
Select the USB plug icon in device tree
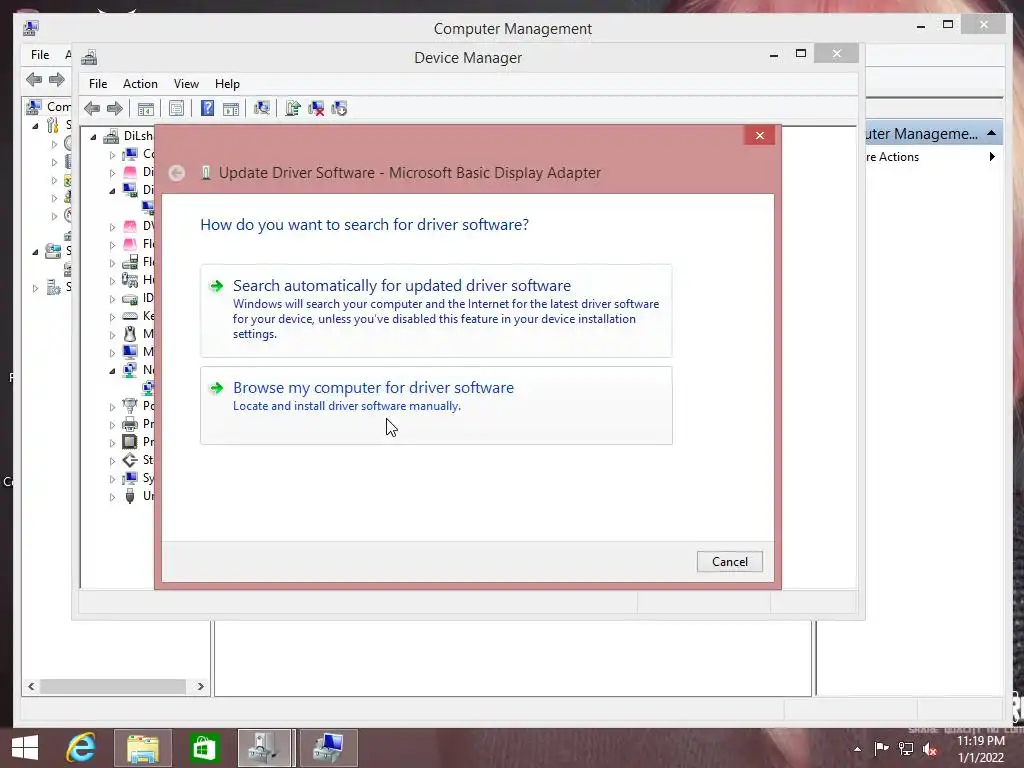[130, 496]
